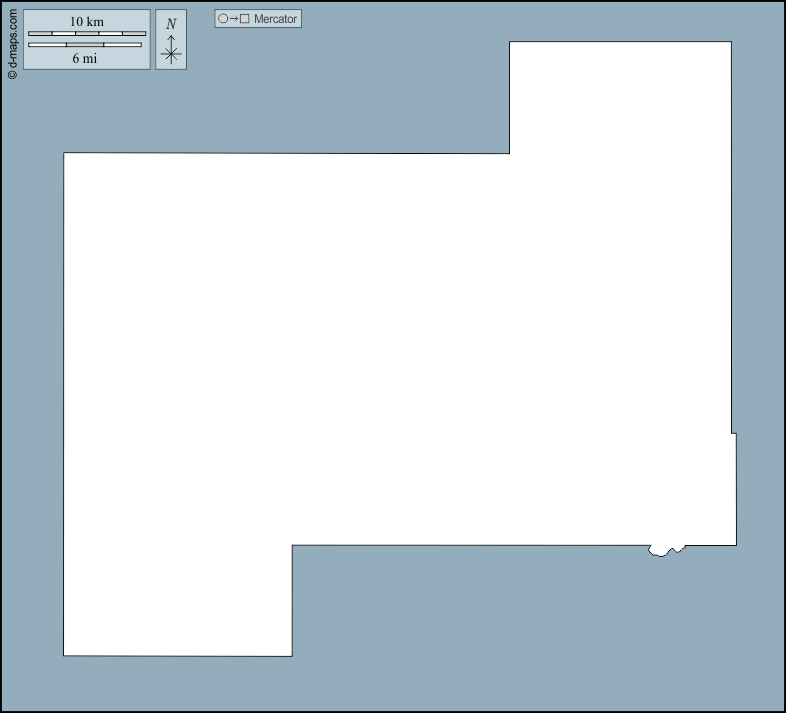Click the 10 km scale text
This screenshot has width=786, height=713.
[x=87, y=22]
